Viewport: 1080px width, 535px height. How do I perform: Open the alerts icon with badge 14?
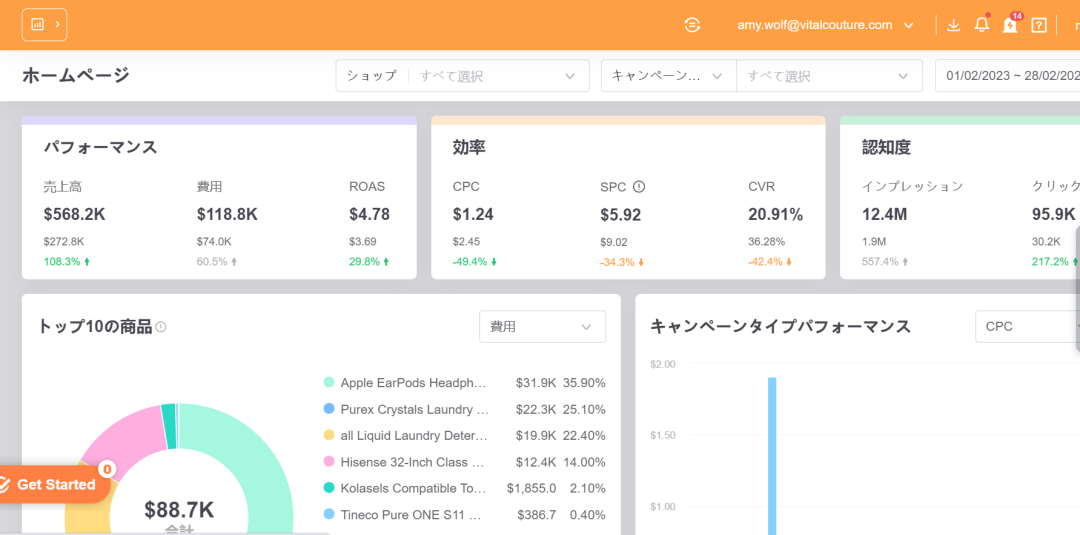pyautogui.click(x=1010, y=25)
